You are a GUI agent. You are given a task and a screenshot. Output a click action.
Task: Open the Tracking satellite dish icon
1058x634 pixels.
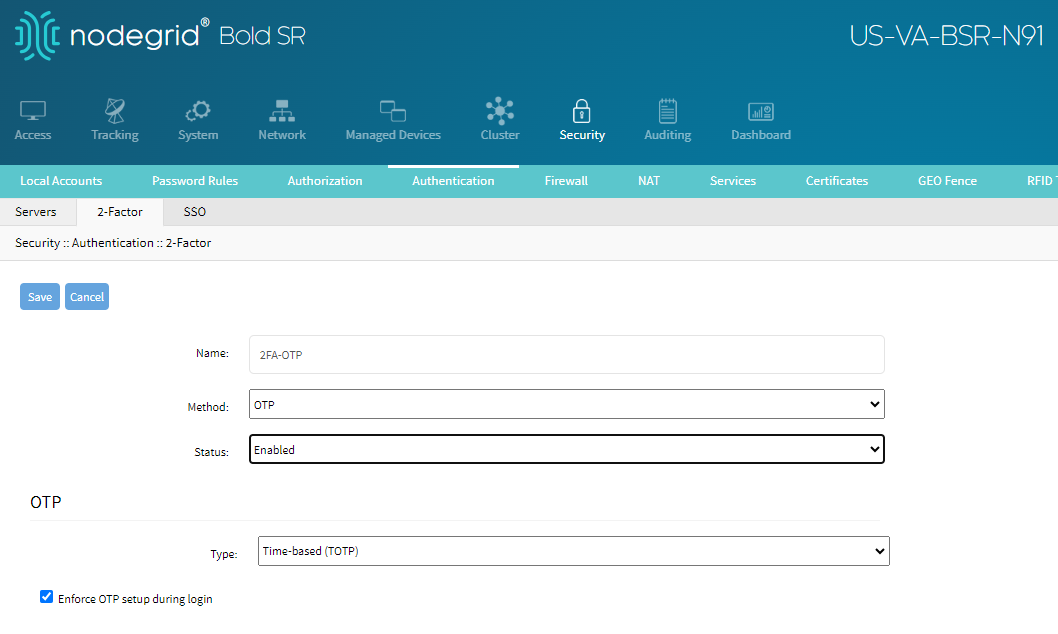click(115, 111)
